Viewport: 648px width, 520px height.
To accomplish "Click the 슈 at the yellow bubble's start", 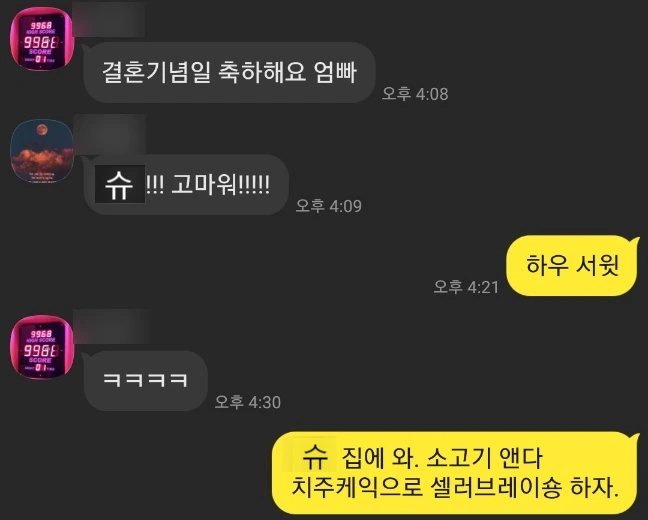I will tap(314, 456).
